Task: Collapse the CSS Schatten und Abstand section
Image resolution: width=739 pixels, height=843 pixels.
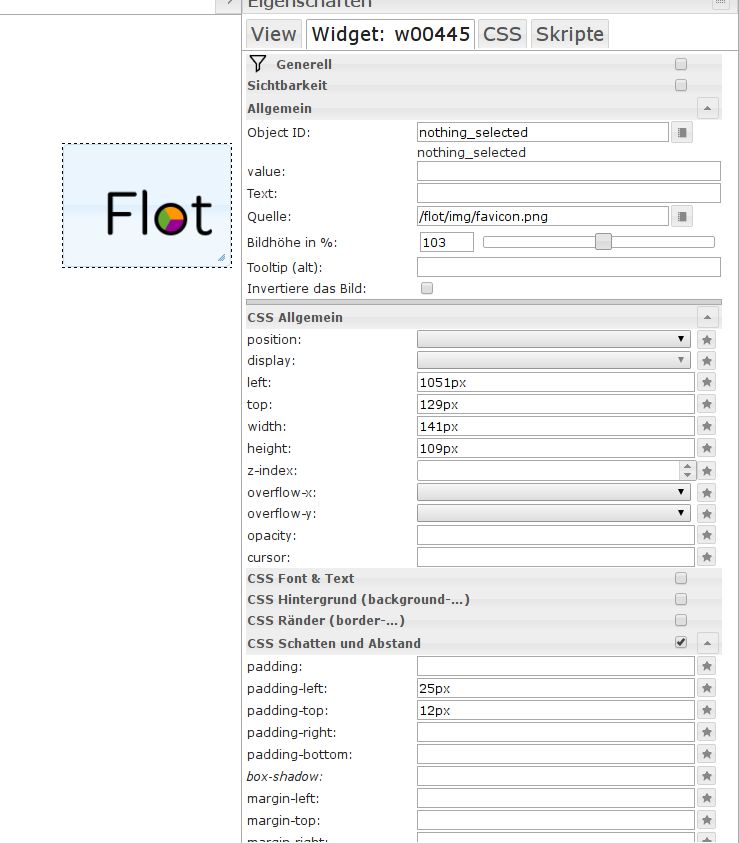Action: 707,643
